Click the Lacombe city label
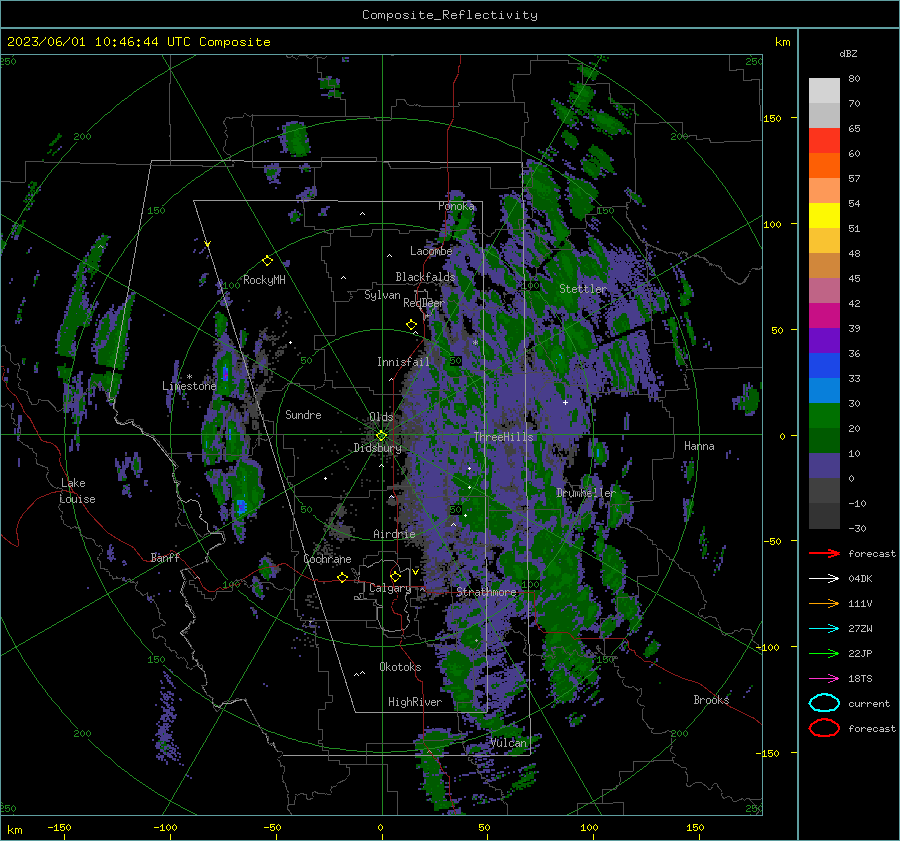This screenshot has width=900, height=841. (x=431, y=251)
